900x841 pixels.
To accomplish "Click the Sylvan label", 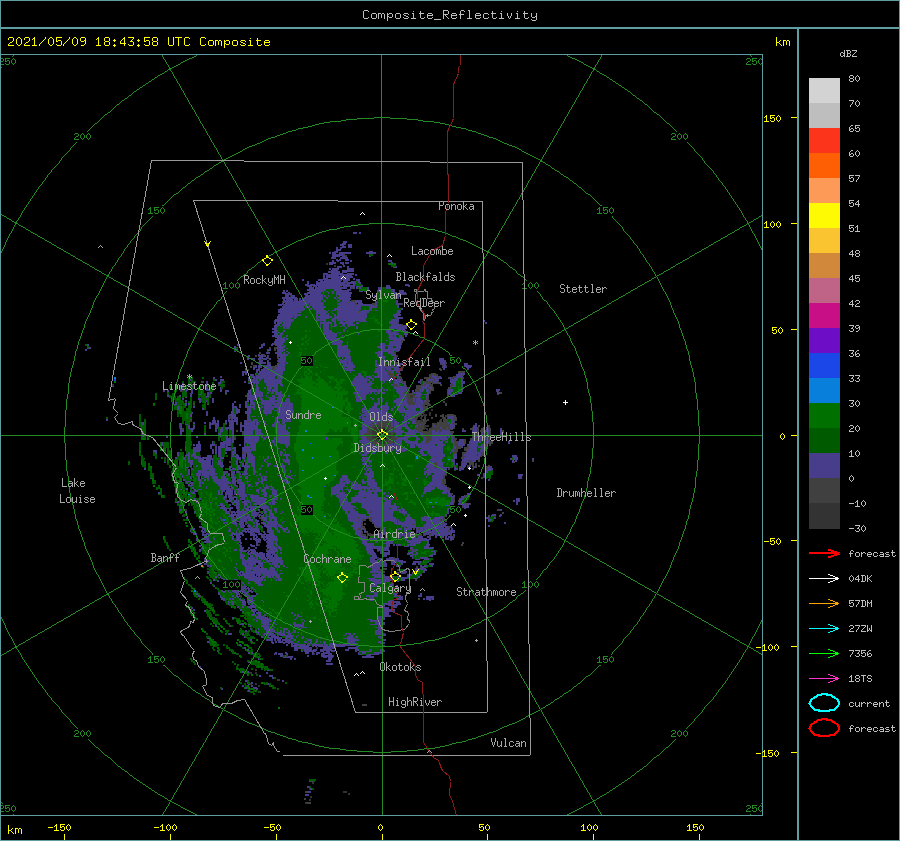I will (x=383, y=295).
